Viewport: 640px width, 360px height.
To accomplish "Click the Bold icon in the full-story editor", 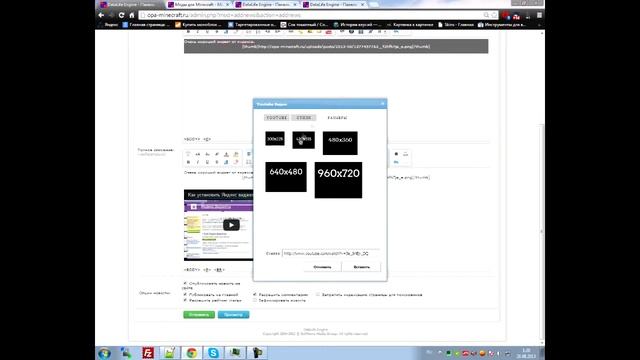I will (x=188, y=162).
